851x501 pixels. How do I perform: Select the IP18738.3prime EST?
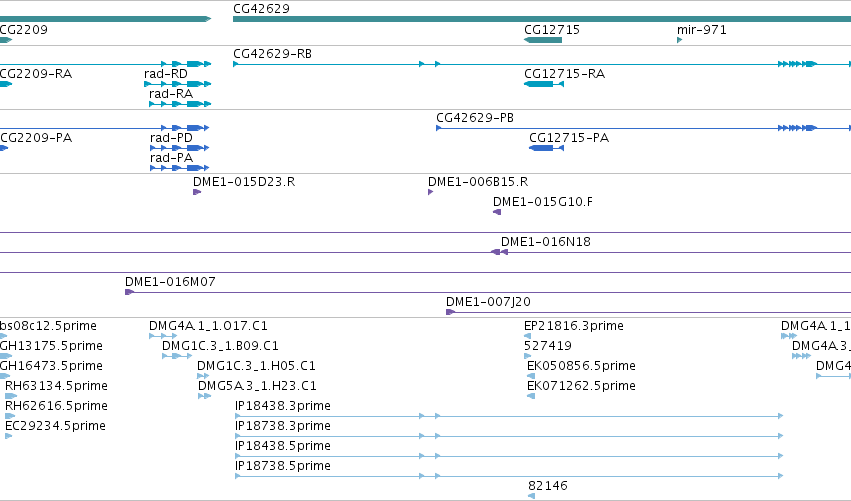pos(509,436)
